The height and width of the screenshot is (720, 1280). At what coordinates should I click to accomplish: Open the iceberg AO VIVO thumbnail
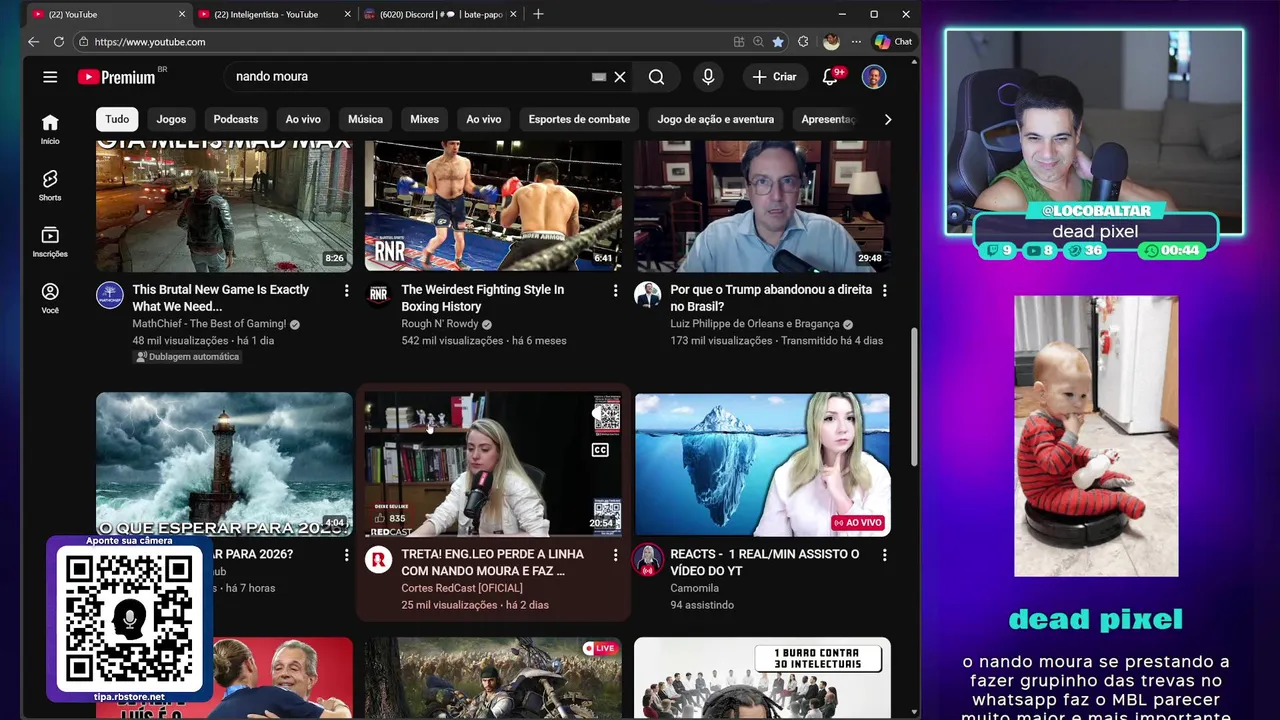(762, 464)
